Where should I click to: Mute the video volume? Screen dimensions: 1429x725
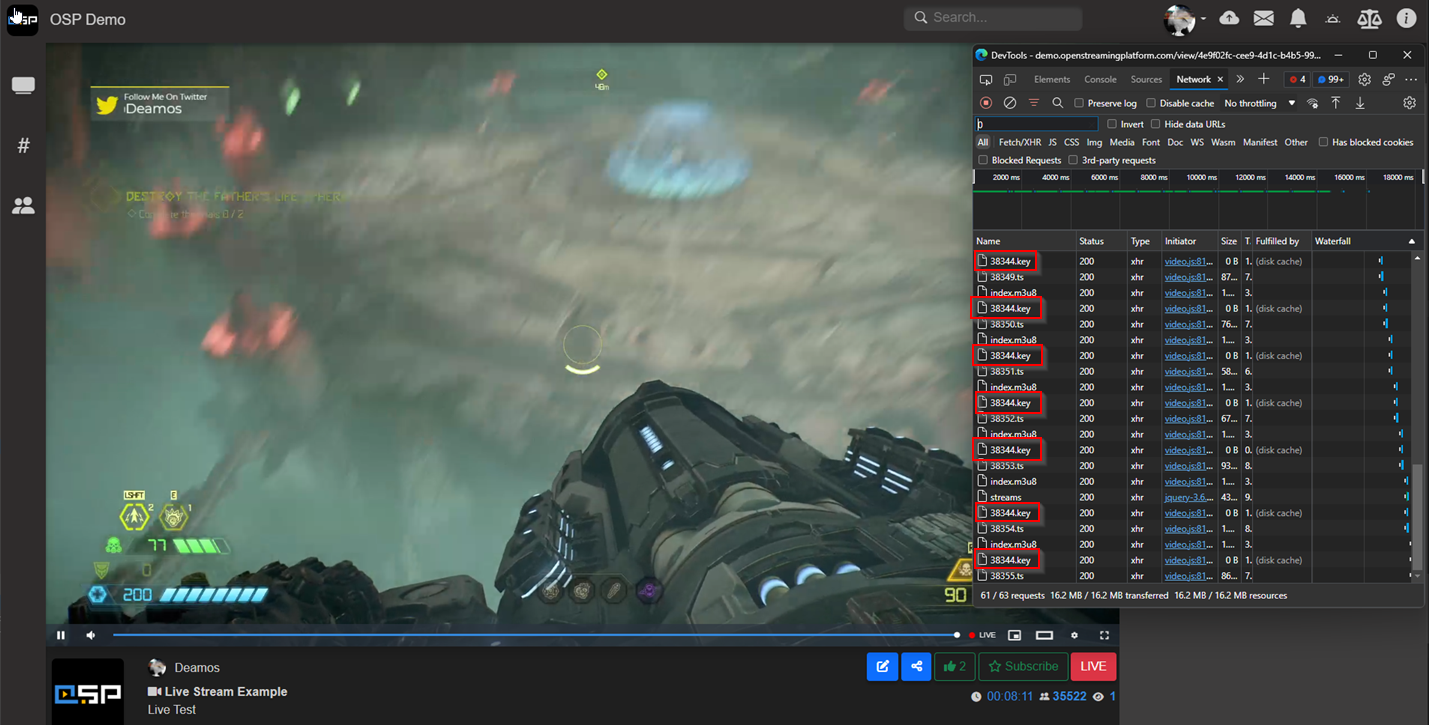(x=91, y=635)
